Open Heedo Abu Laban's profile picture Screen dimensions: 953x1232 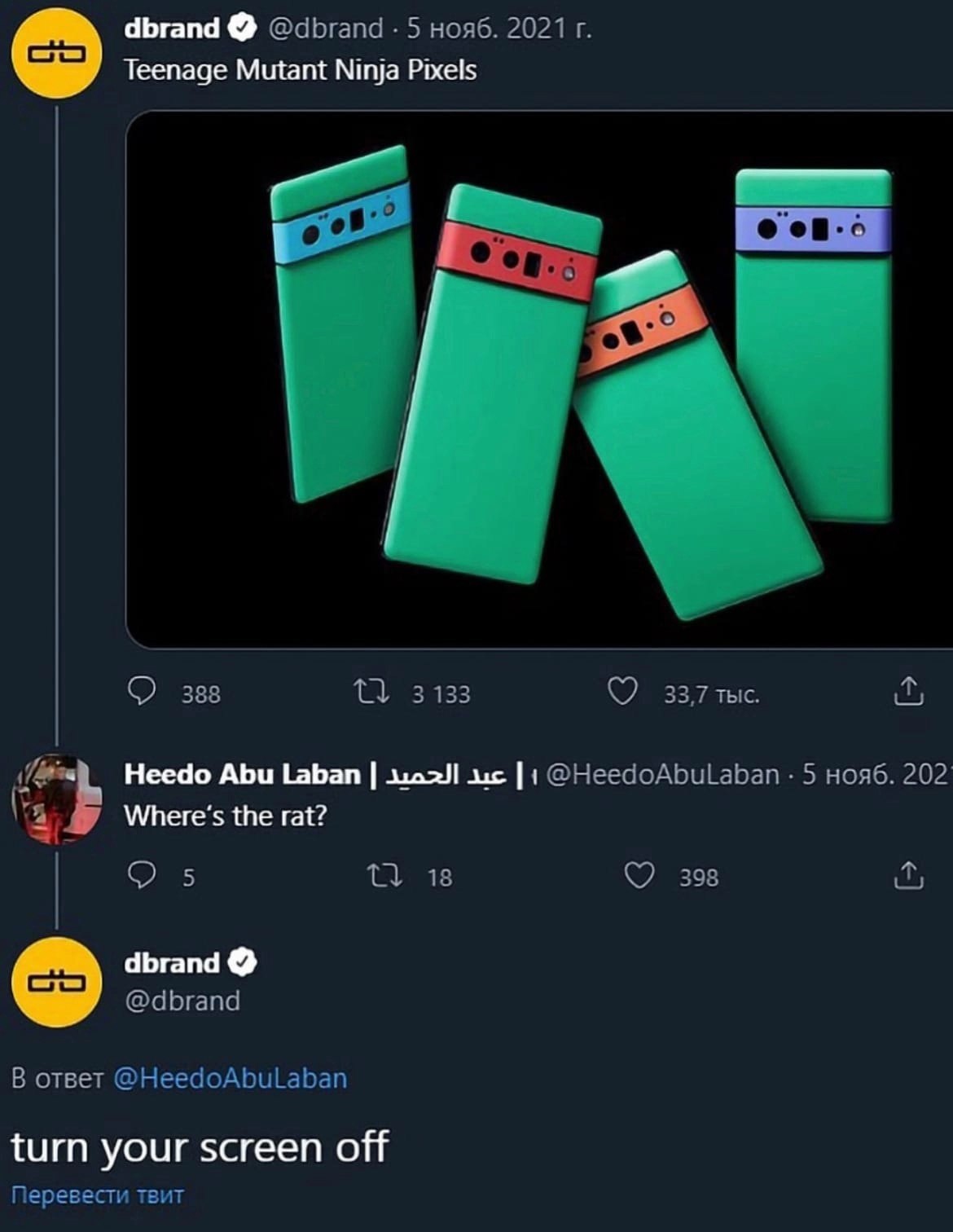56,798
